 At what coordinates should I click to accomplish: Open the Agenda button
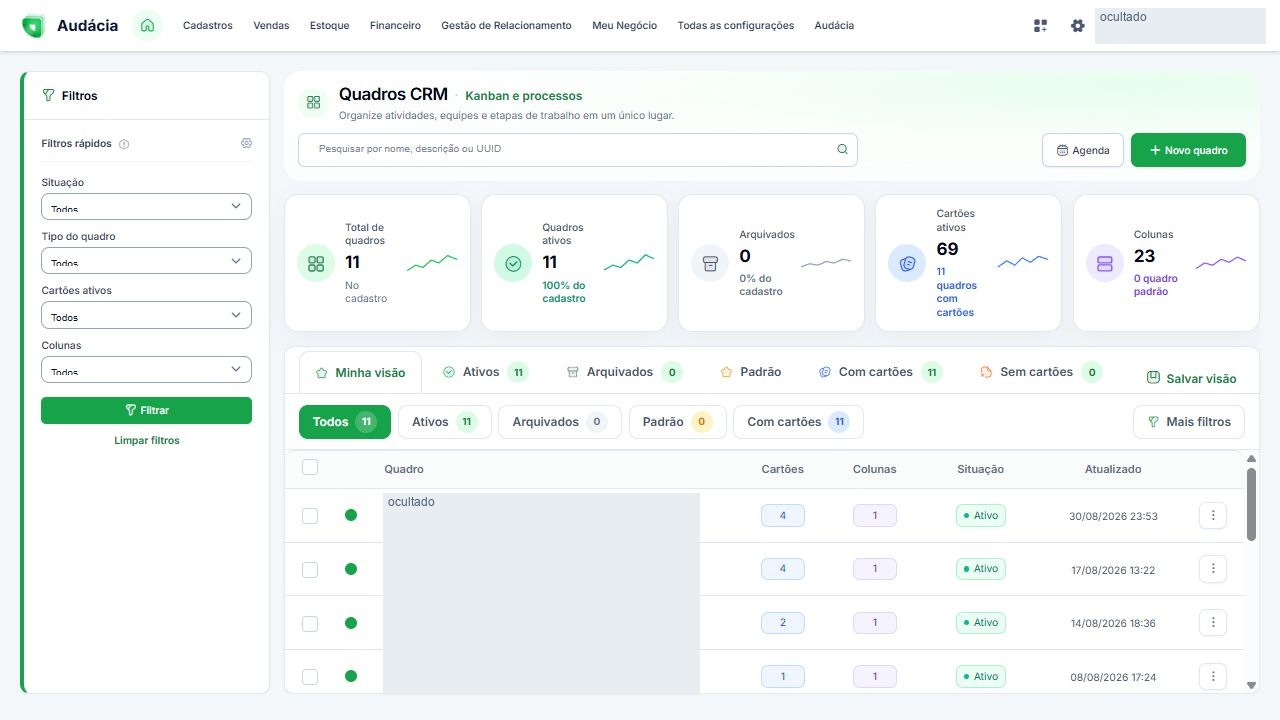pyautogui.click(x=1082, y=150)
